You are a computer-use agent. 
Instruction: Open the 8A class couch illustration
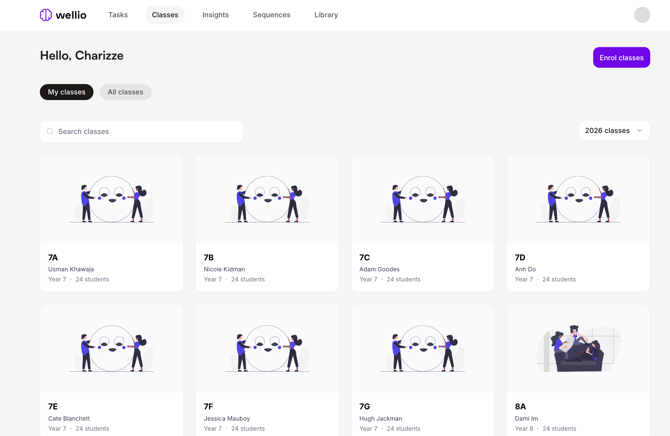[x=578, y=348]
